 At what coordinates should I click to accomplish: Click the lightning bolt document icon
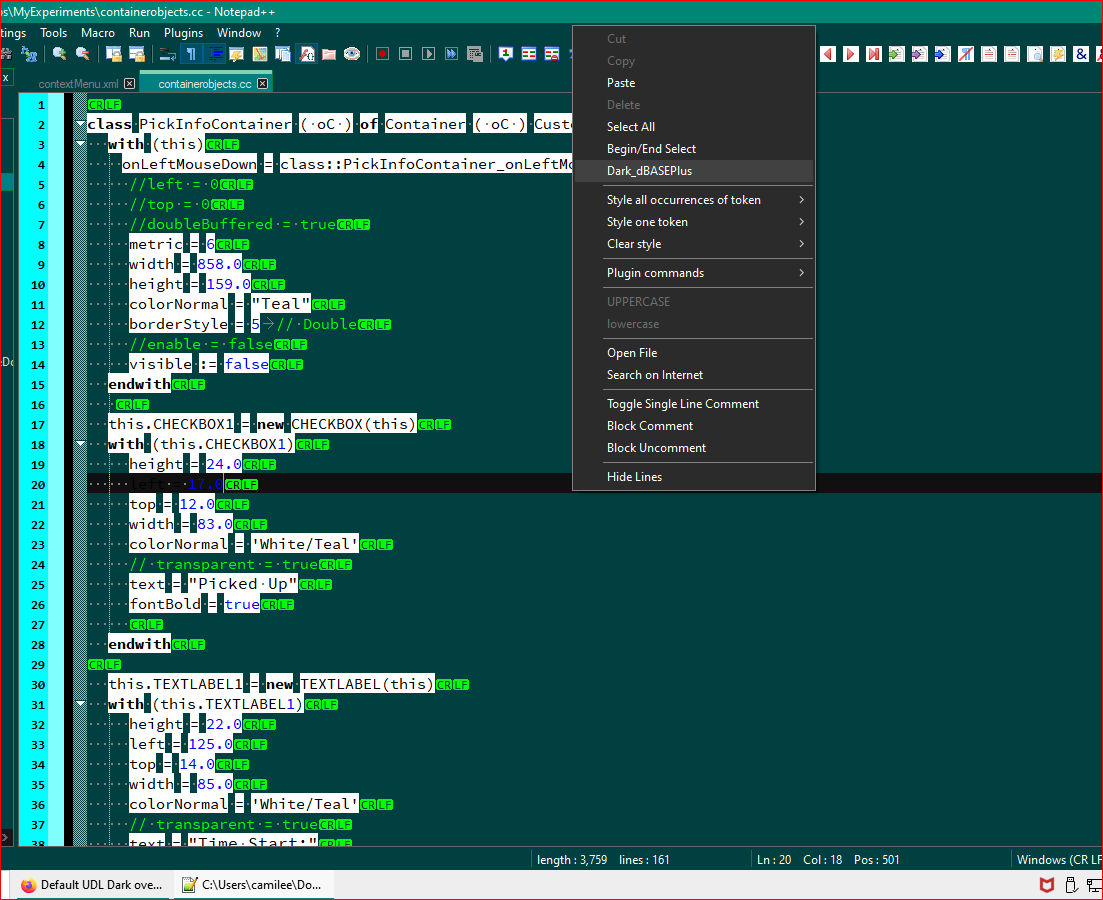click(1058, 54)
